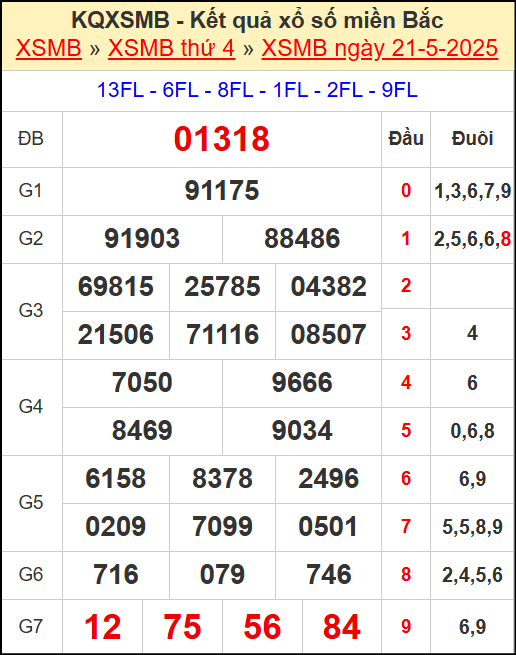Select the G2 number 88486
Viewport: 516px width, 655px height.
coord(302,239)
